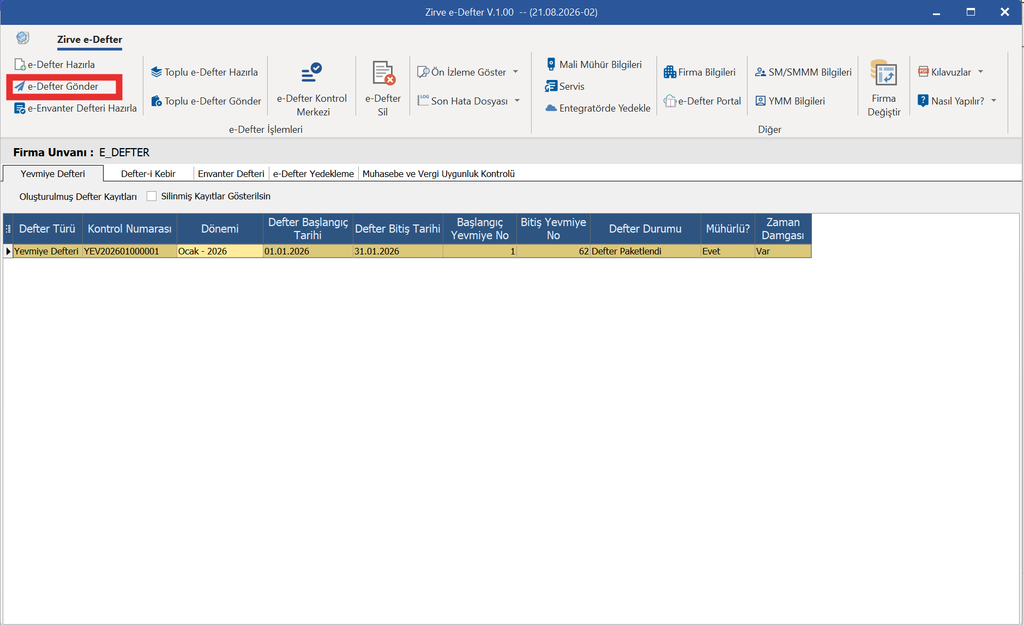Toggle Silinmiş Kayıtlar Gösterilsin checkbox

click(x=152, y=196)
